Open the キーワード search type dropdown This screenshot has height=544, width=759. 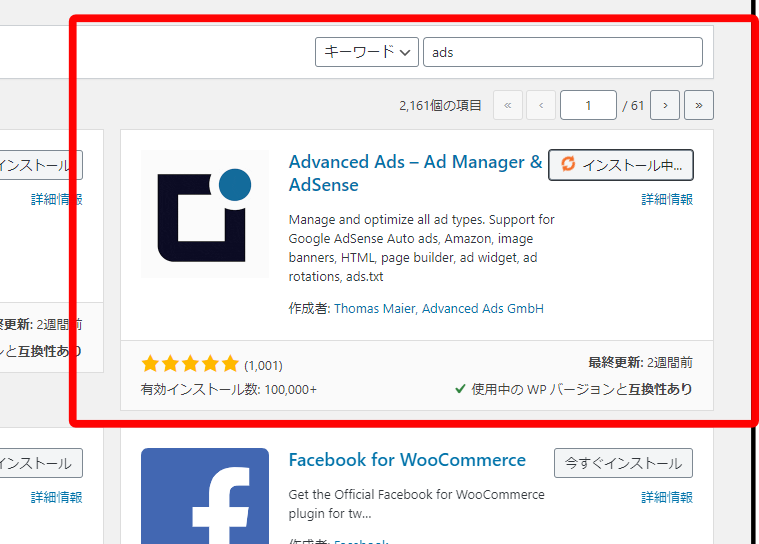pos(366,52)
